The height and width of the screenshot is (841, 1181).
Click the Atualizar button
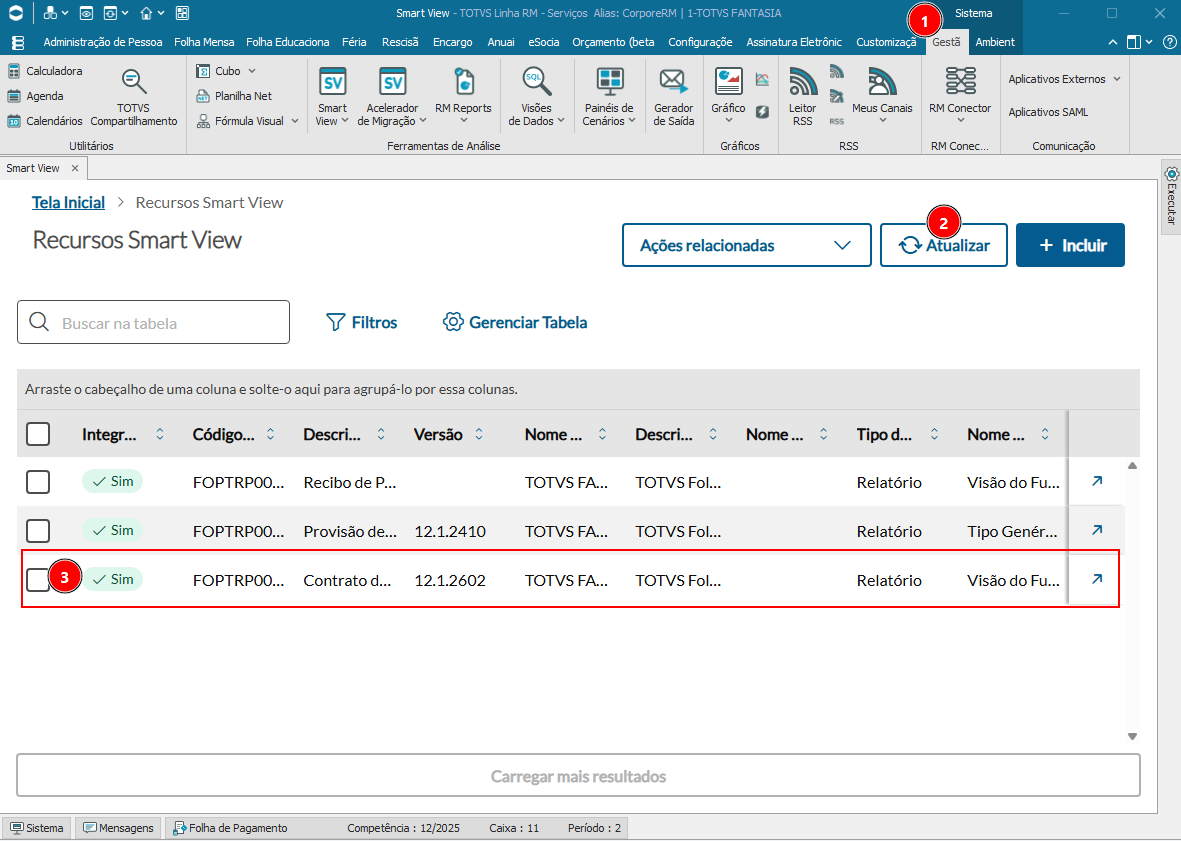point(944,245)
